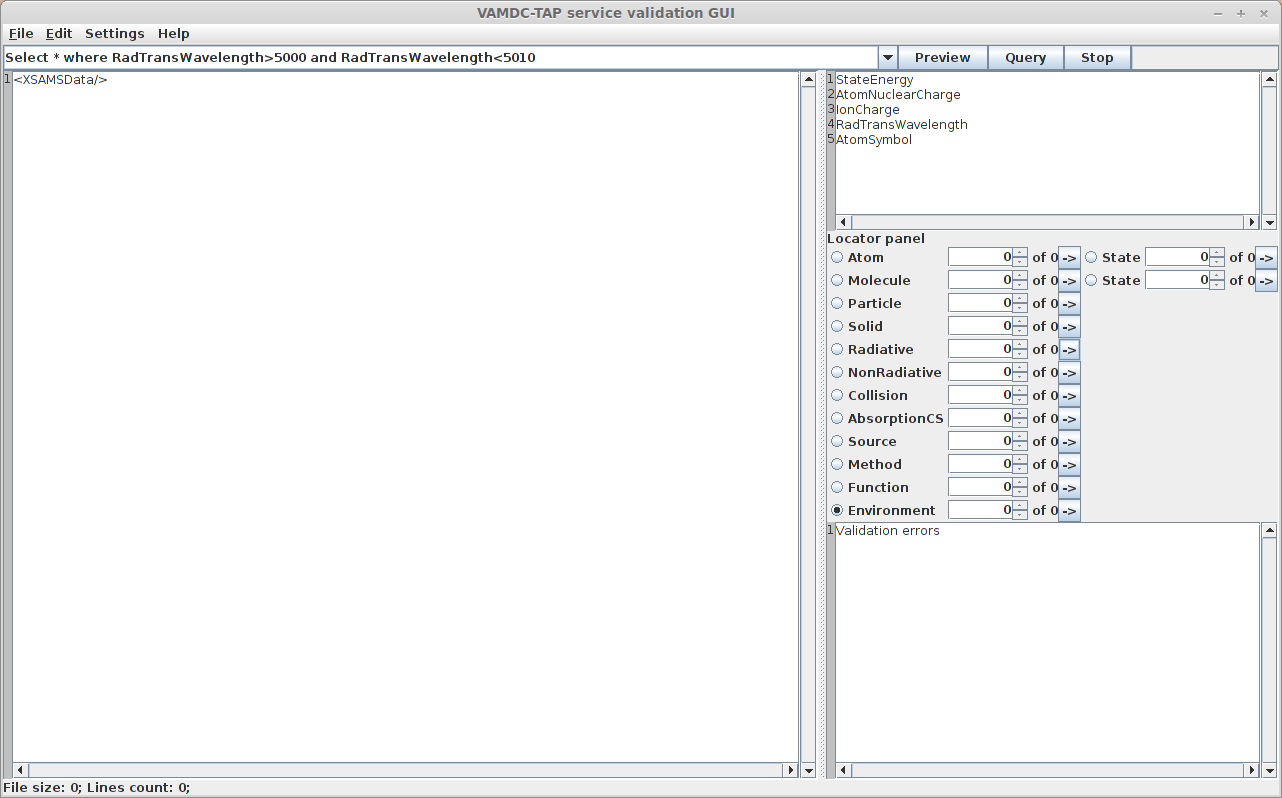Go to Atom element with arrow button

click(1069, 257)
